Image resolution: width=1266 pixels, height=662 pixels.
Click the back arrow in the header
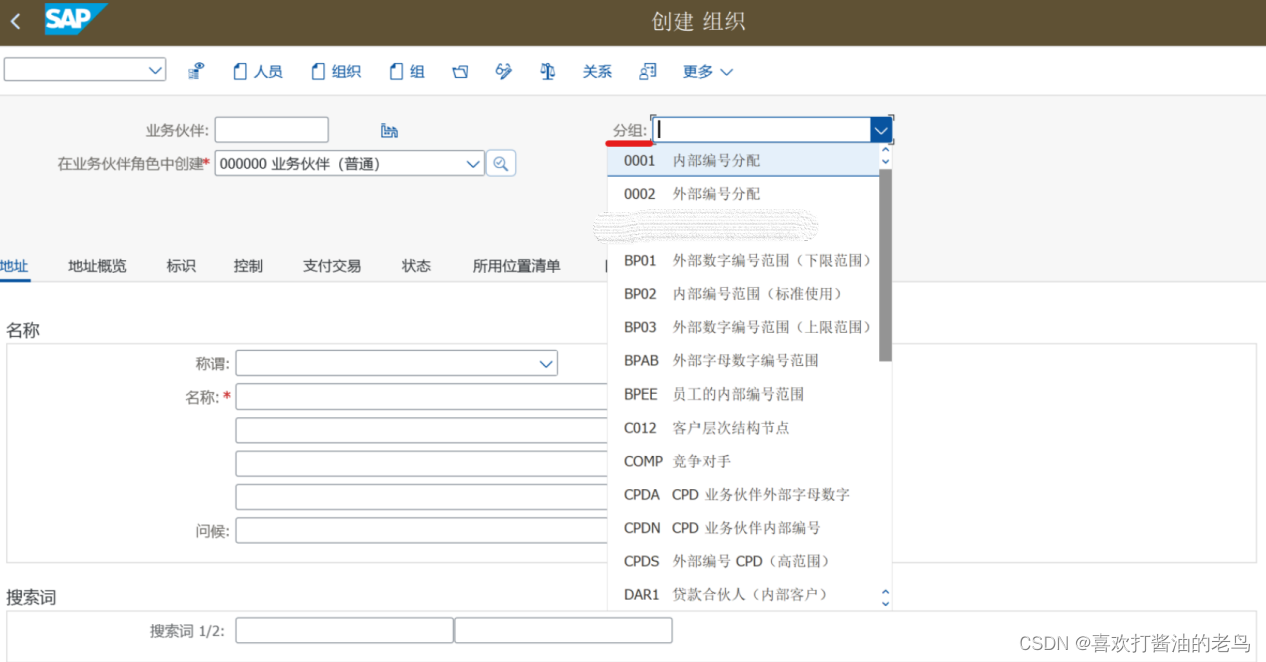[15, 20]
